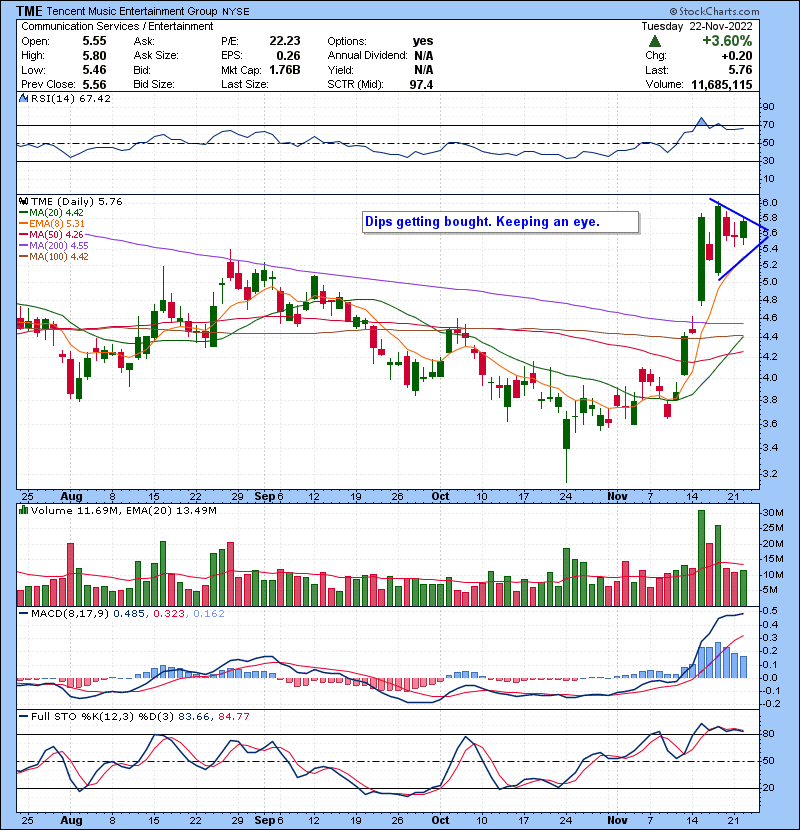Select the MA(100) 4.42 legend entry
Image resolution: width=800 pixels, height=830 pixels.
54,257
